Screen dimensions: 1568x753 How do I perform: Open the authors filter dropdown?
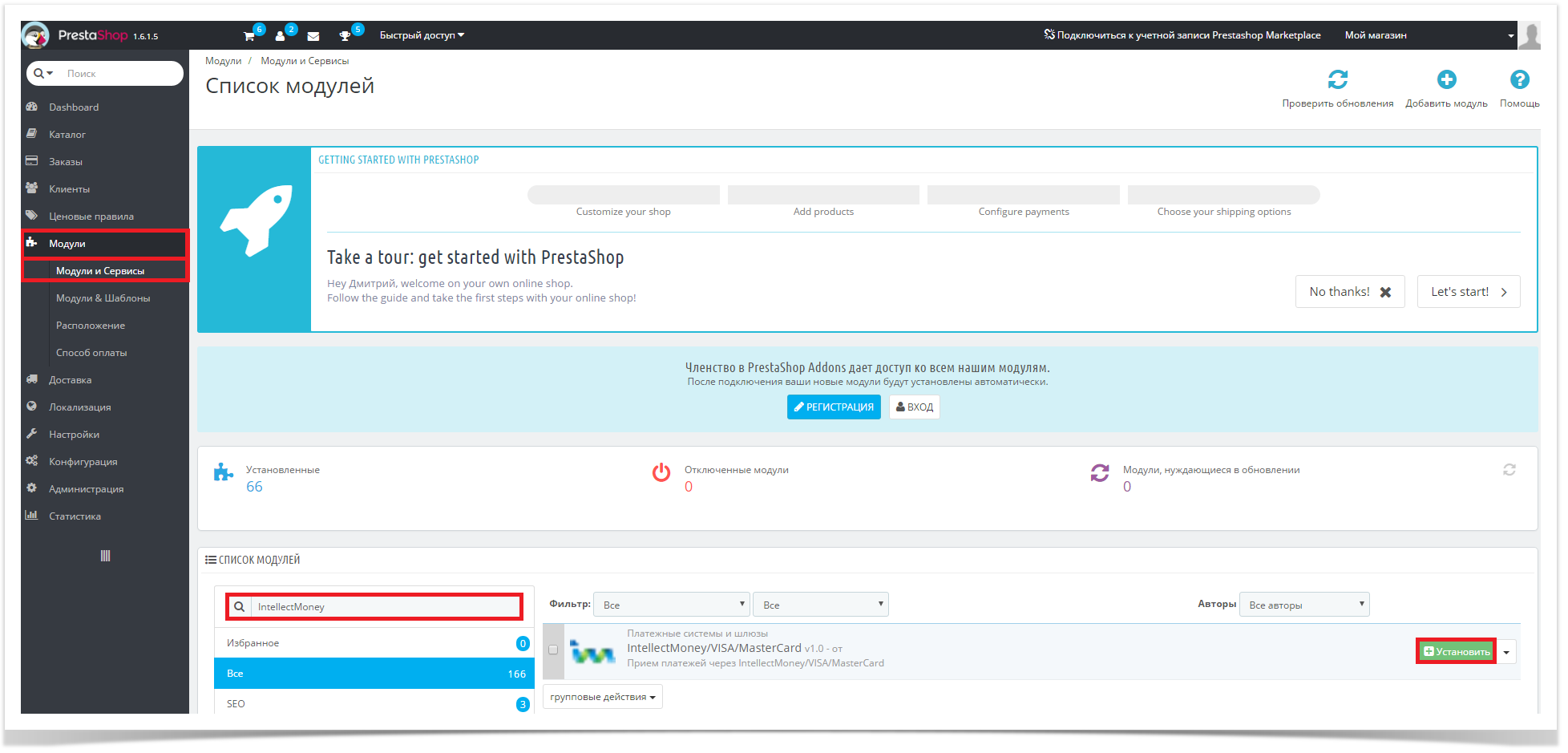coord(1304,605)
